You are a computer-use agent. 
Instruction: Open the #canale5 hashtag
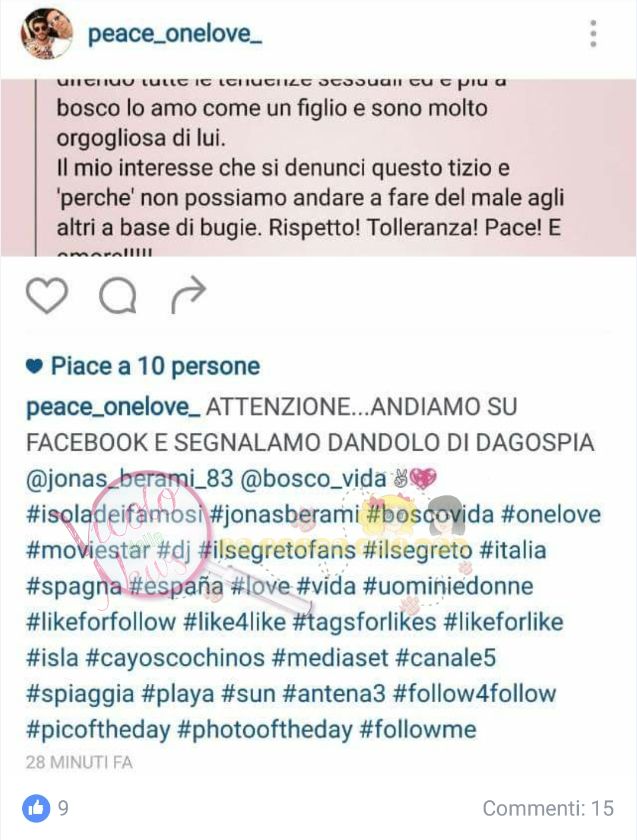tap(446, 657)
